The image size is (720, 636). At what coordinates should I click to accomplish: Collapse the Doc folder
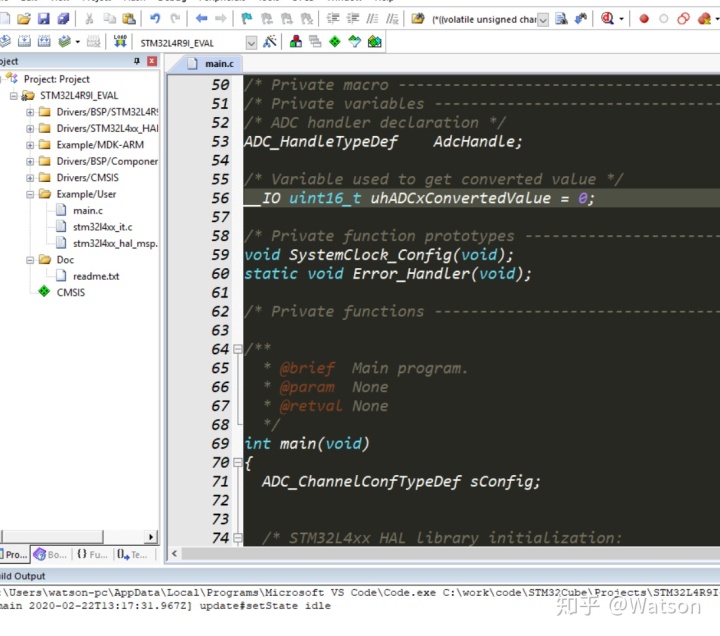pos(30,260)
